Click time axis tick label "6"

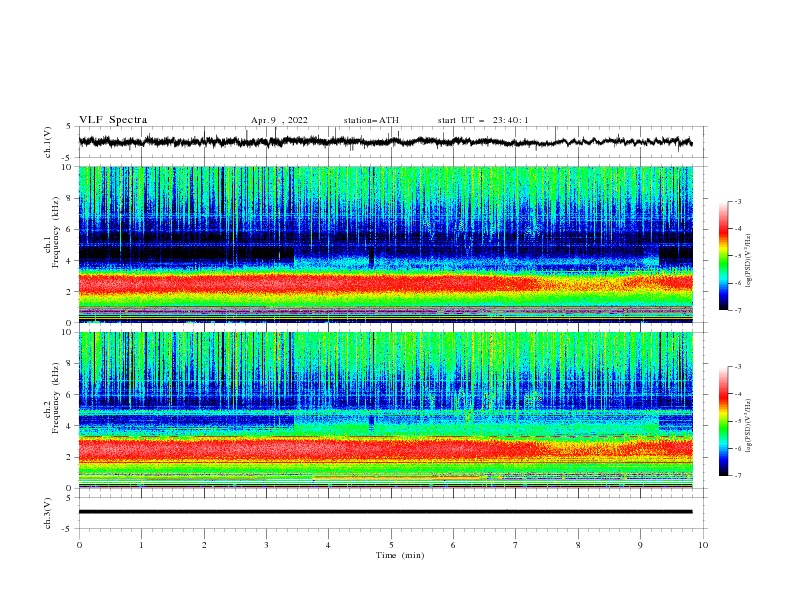[453, 545]
